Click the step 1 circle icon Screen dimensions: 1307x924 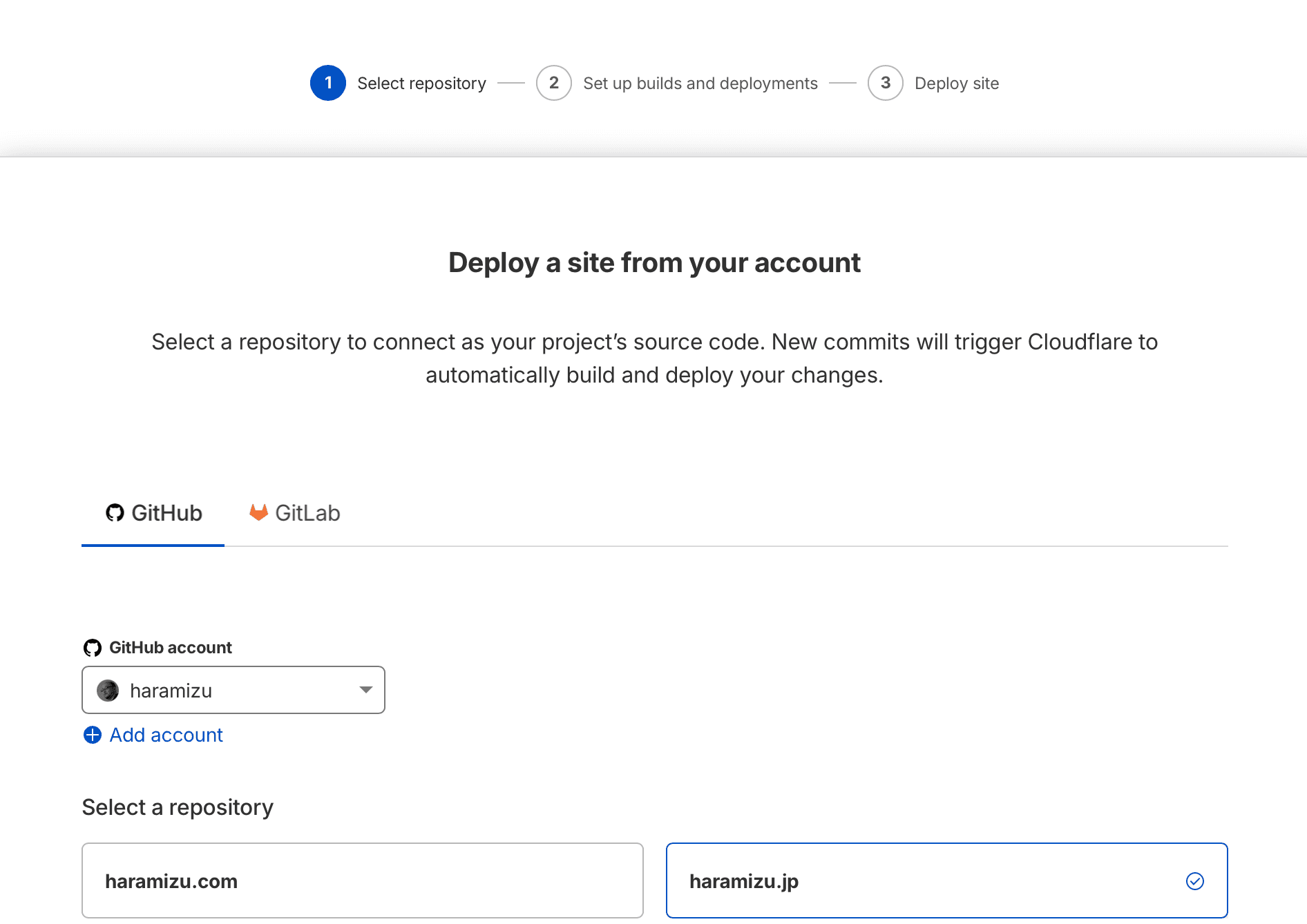[327, 83]
